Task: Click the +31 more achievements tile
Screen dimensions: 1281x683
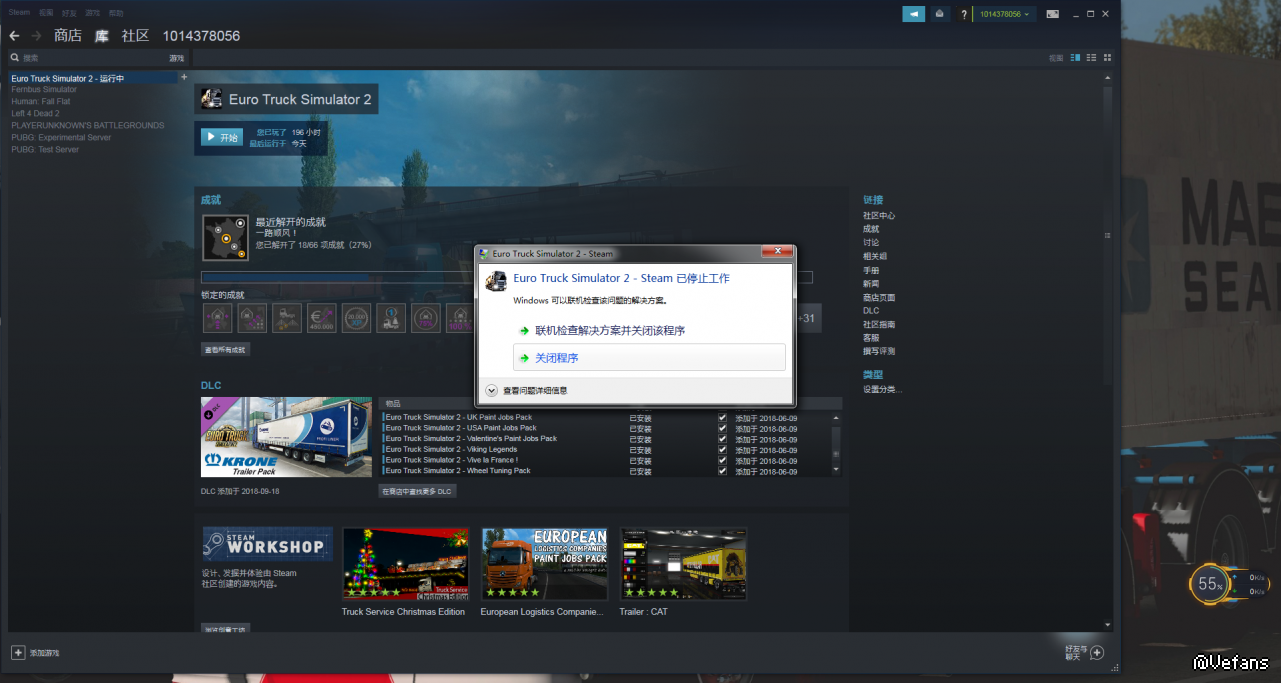Action: 807,318
